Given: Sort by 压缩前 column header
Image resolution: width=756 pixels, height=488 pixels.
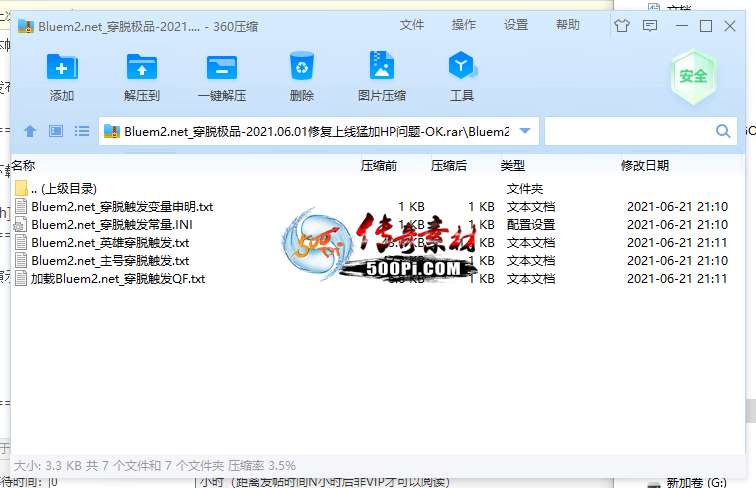Looking at the screenshot, I should point(378,166).
